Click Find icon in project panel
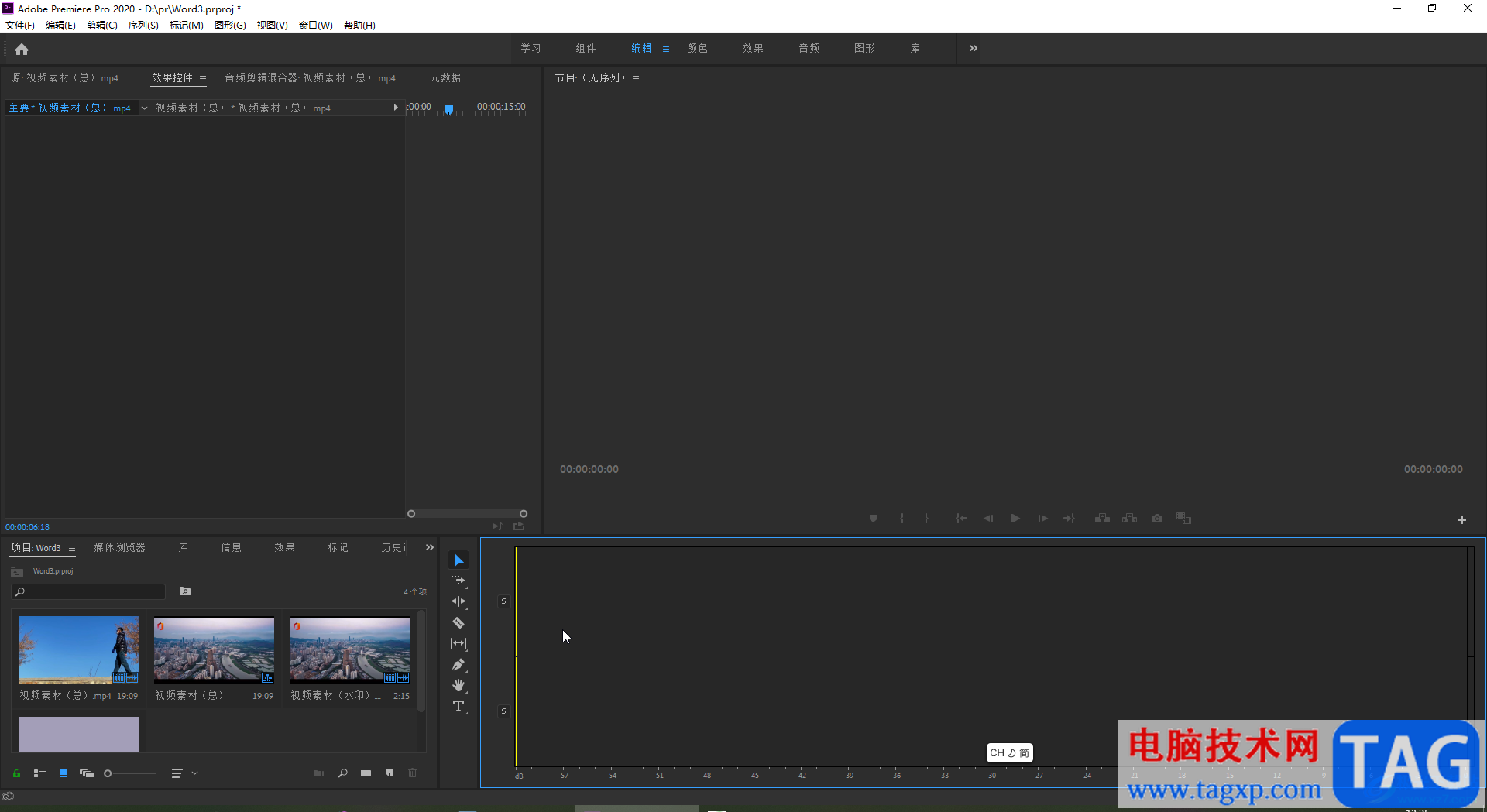 pyautogui.click(x=343, y=773)
